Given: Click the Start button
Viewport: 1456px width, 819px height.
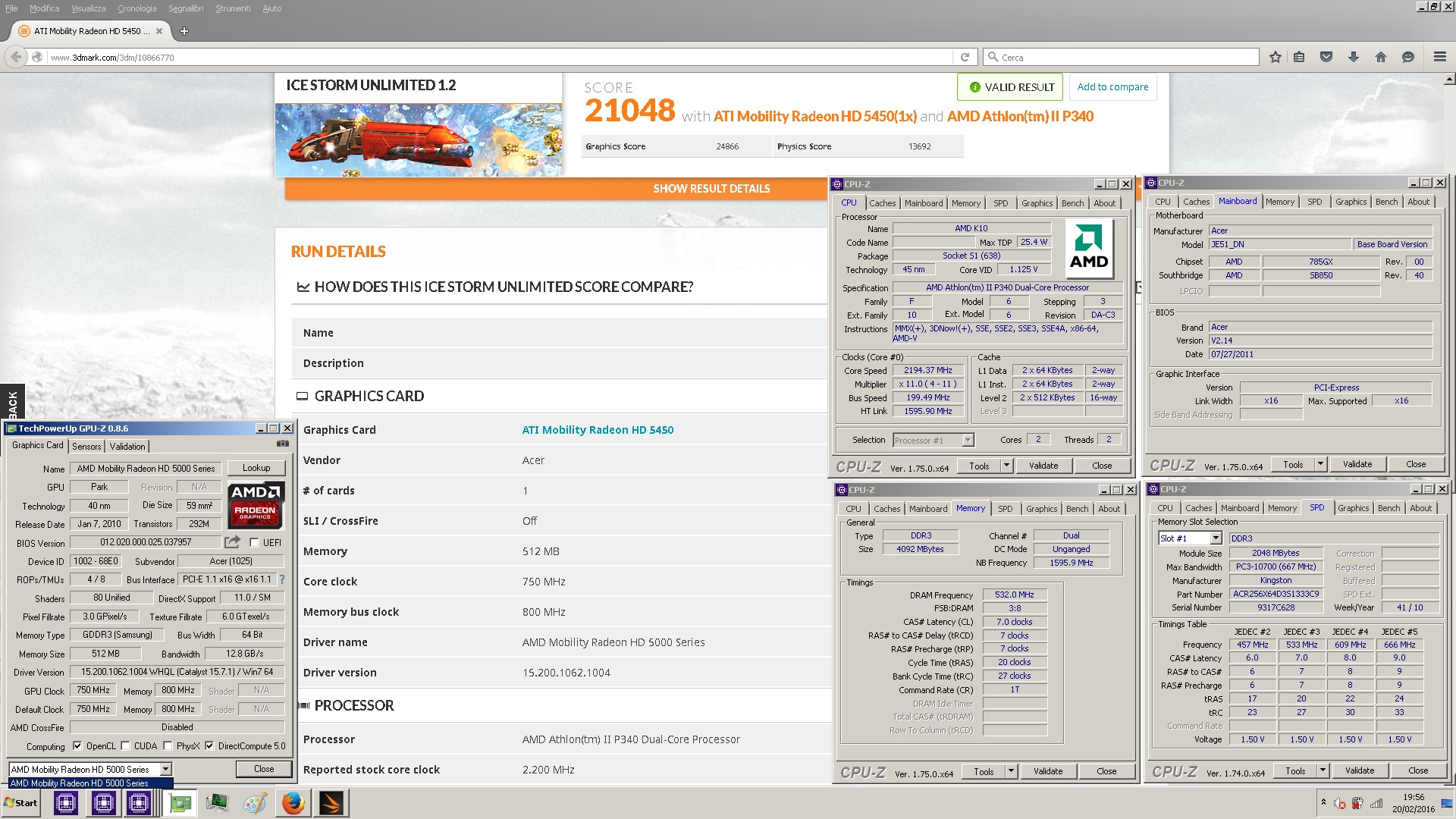Looking at the screenshot, I should coord(21,803).
